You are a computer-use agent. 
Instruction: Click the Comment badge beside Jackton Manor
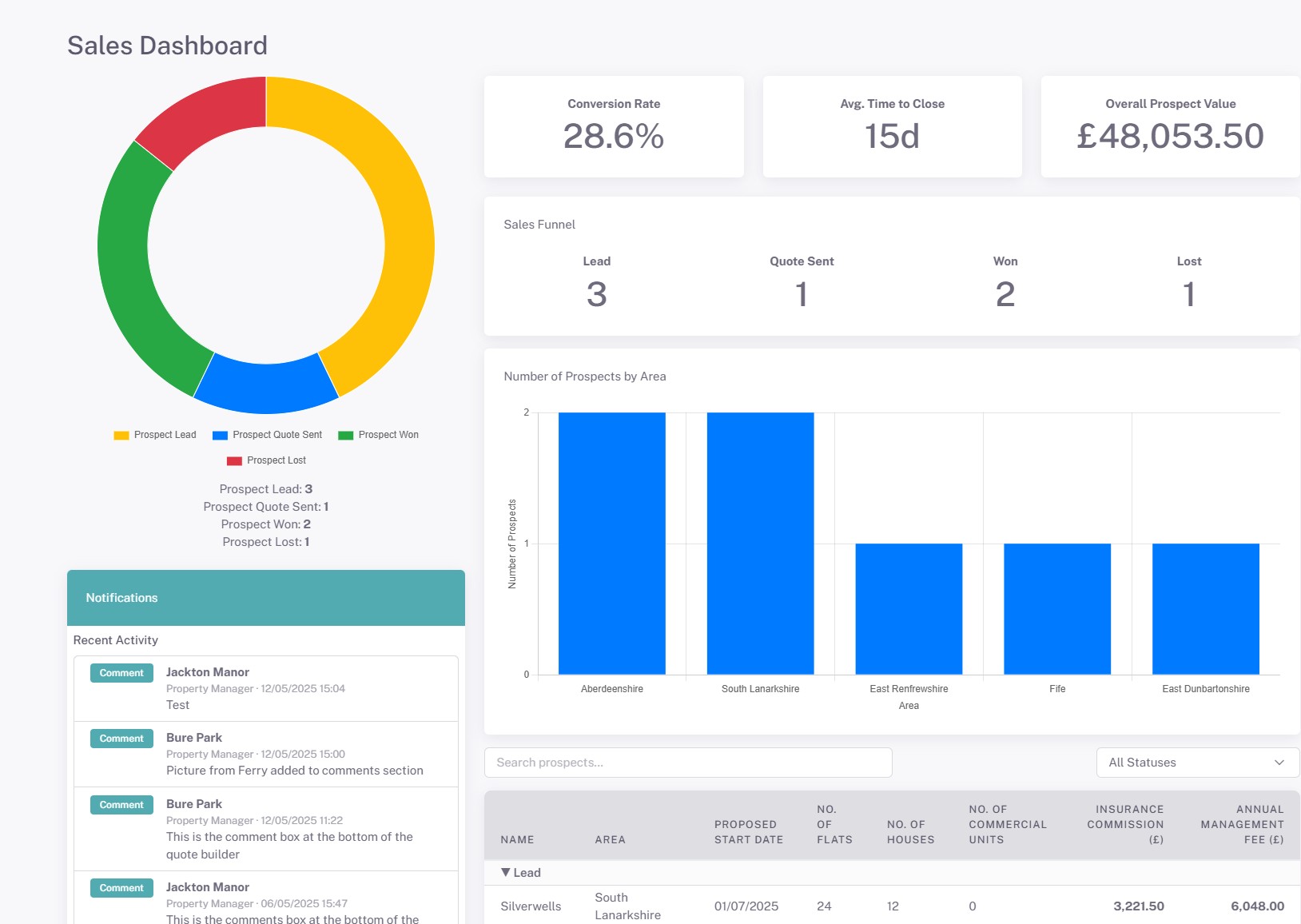click(x=120, y=672)
